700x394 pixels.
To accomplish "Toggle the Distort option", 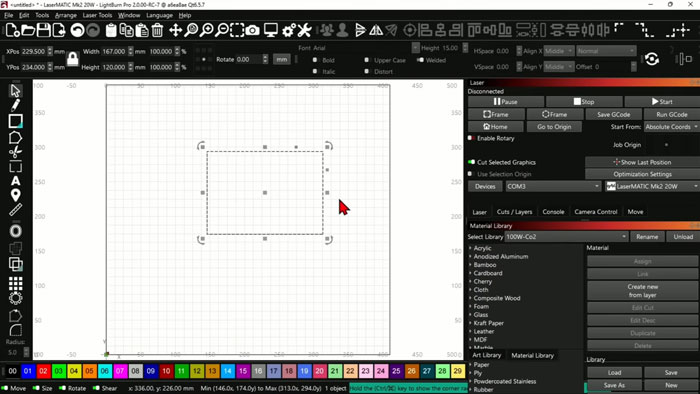I will pos(367,71).
